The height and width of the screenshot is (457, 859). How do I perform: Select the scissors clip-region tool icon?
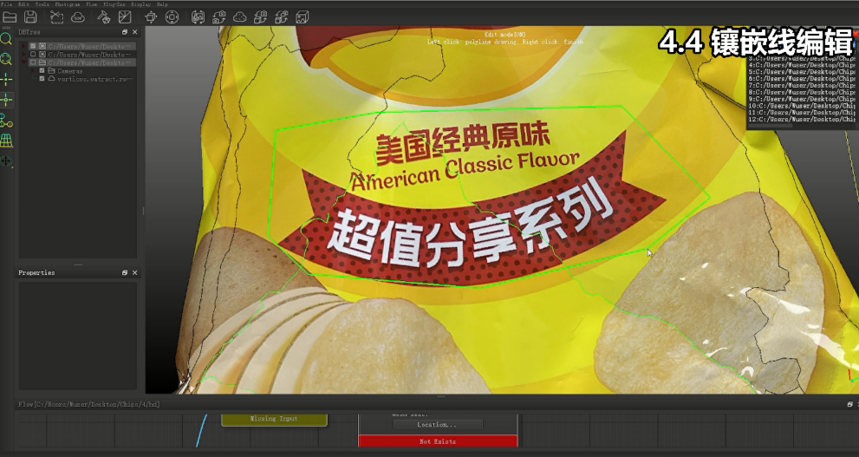click(x=56, y=17)
